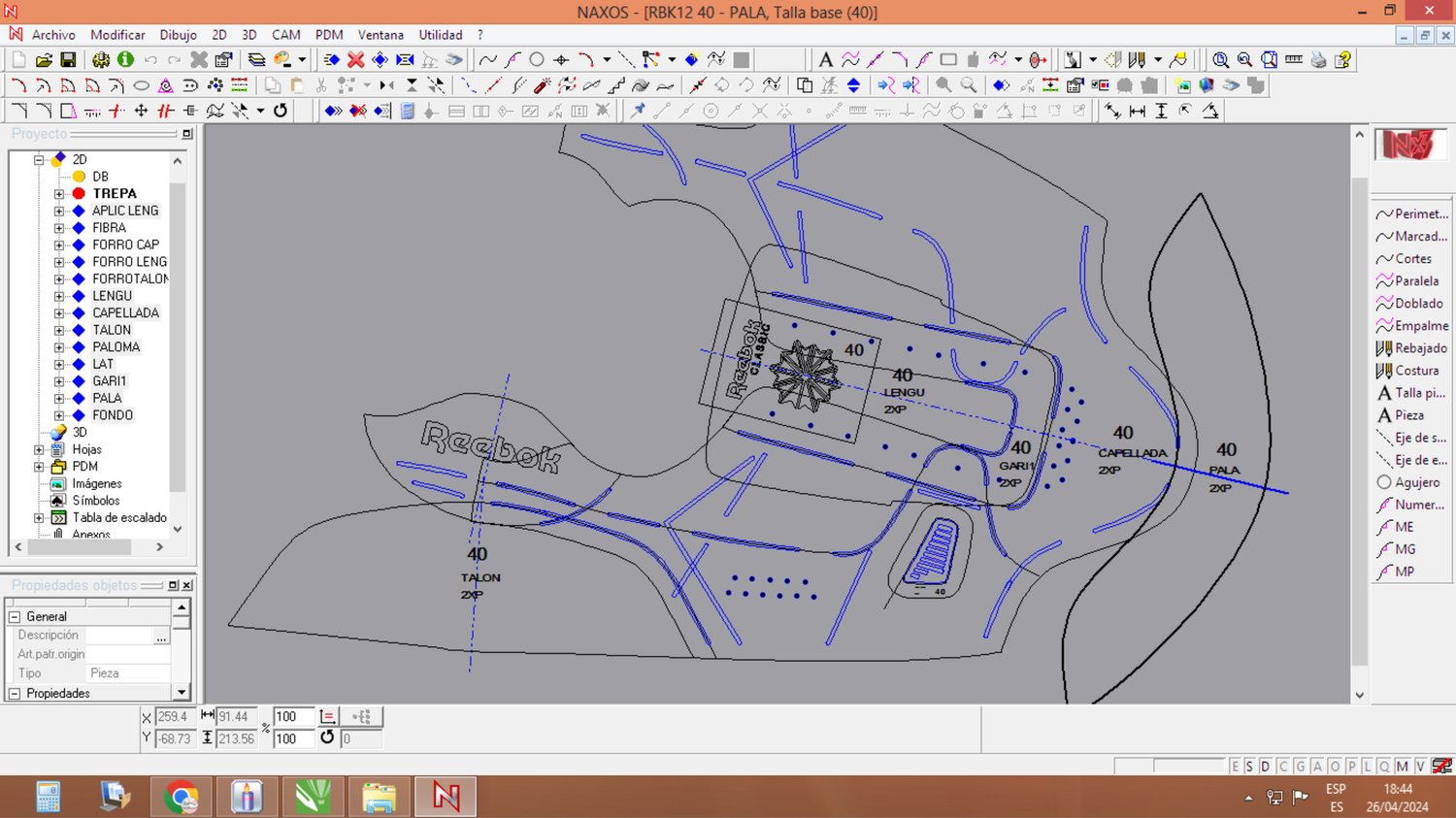Click the green information icon
Viewport: 1456px width, 818px height.
(x=125, y=60)
